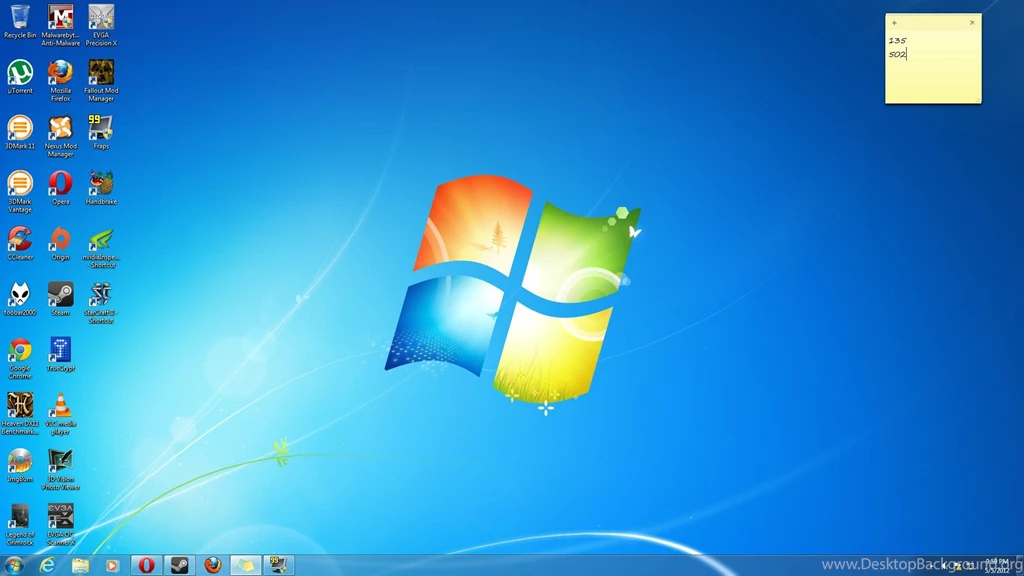1024x576 pixels.
Task: Launch Malwarebytes Anti-Malware from desktop
Action: pyautogui.click(x=60, y=18)
